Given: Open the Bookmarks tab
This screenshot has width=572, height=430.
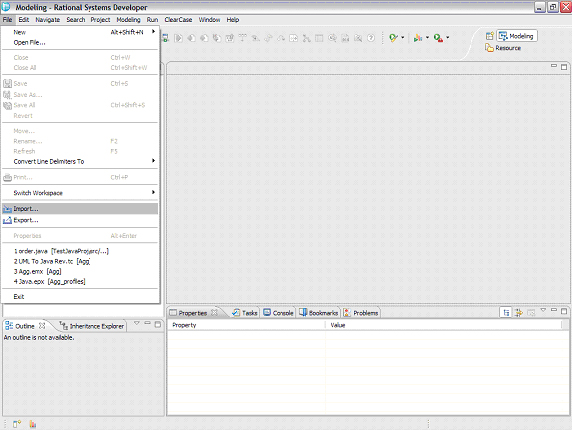Looking at the screenshot, I should click(318, 313).
